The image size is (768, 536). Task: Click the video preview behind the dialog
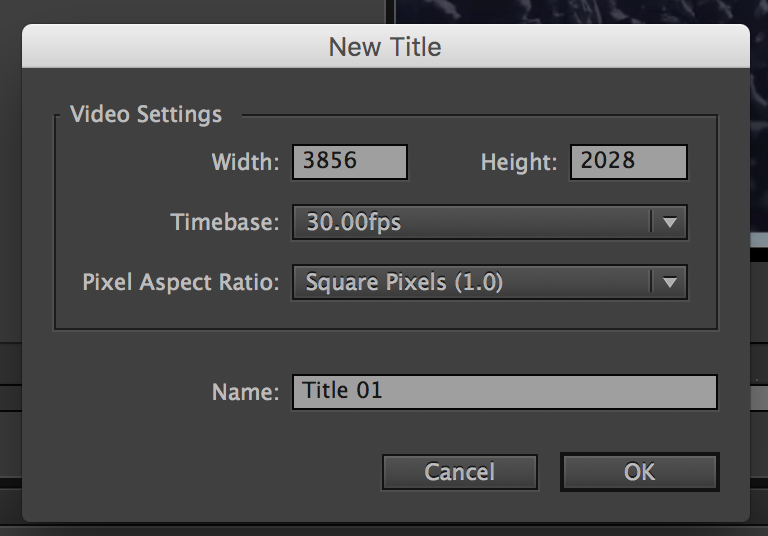[x=580, y=11]
